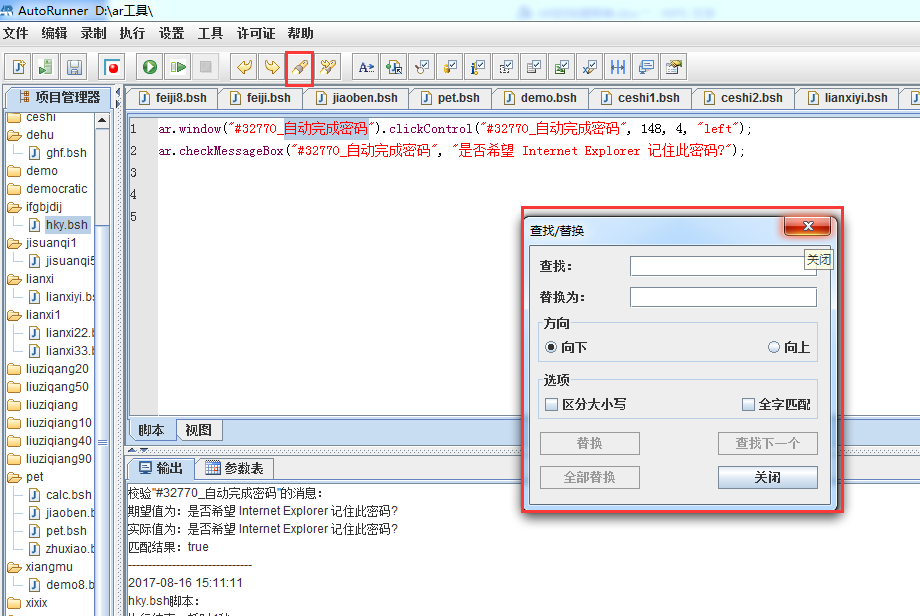Image resolution: width=920 pixels, height=616 pixels.
Task: Click the dashed-selection checkpoint toolbar icon
Action: click(506, 67)
